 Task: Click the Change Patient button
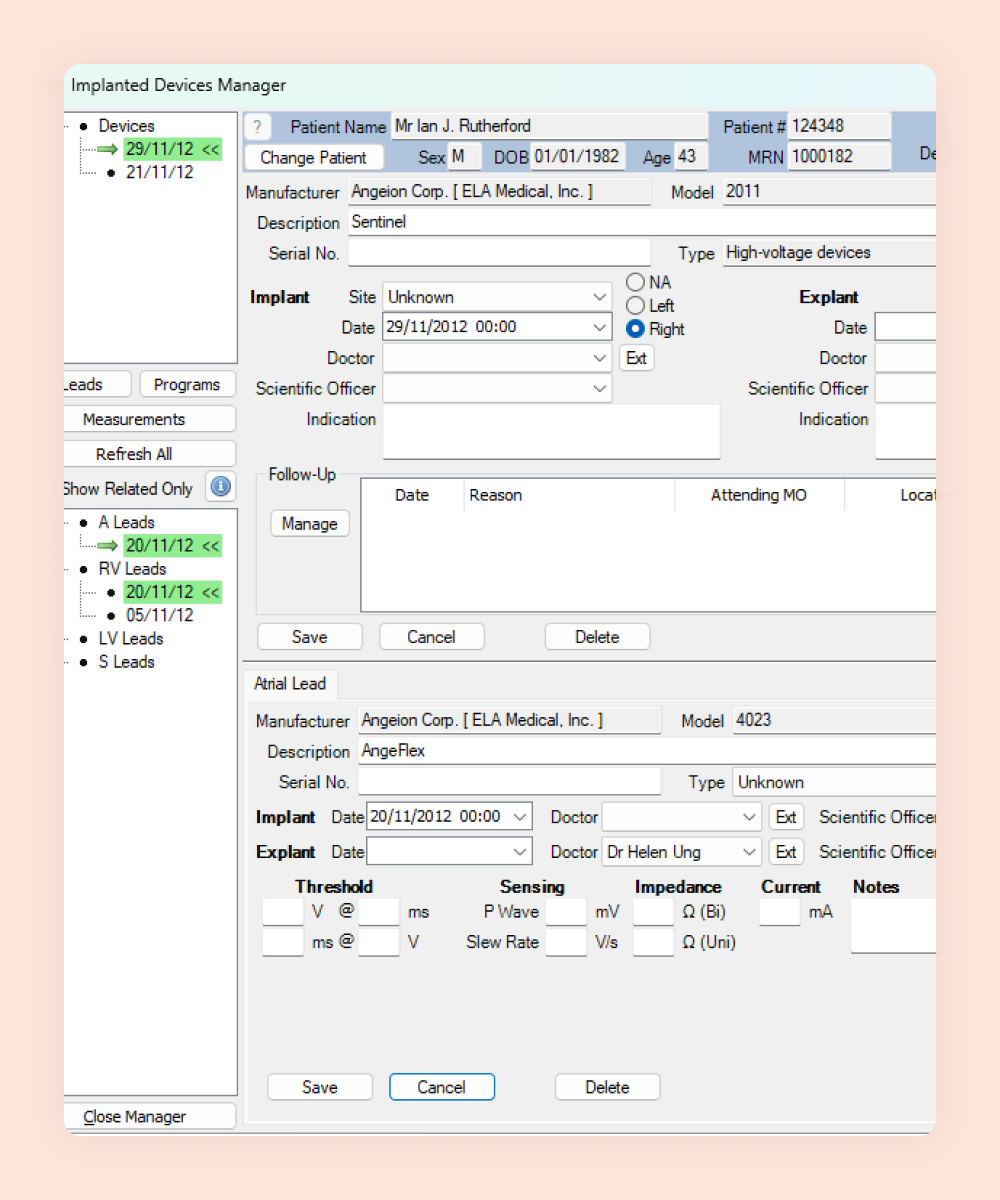pyautogui.click(x=314, y=157)
